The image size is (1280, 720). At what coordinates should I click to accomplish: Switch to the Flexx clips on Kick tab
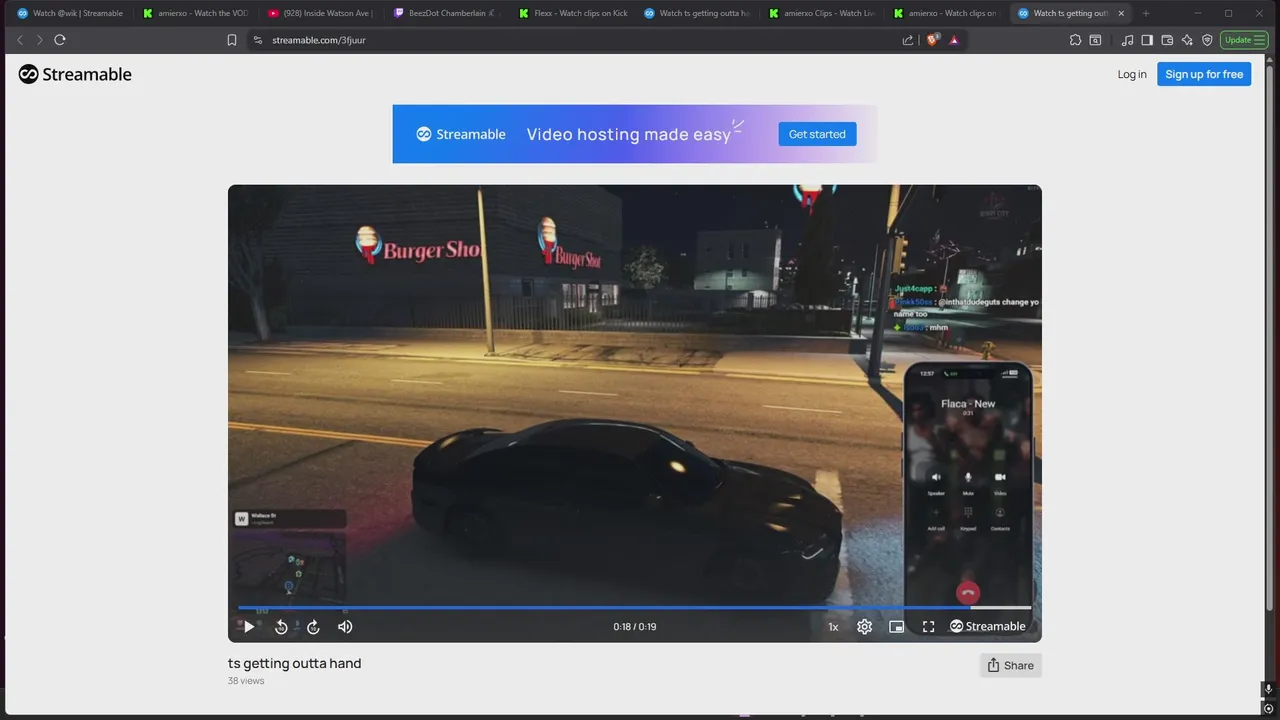pyautogui.click(x=570, y=13)
